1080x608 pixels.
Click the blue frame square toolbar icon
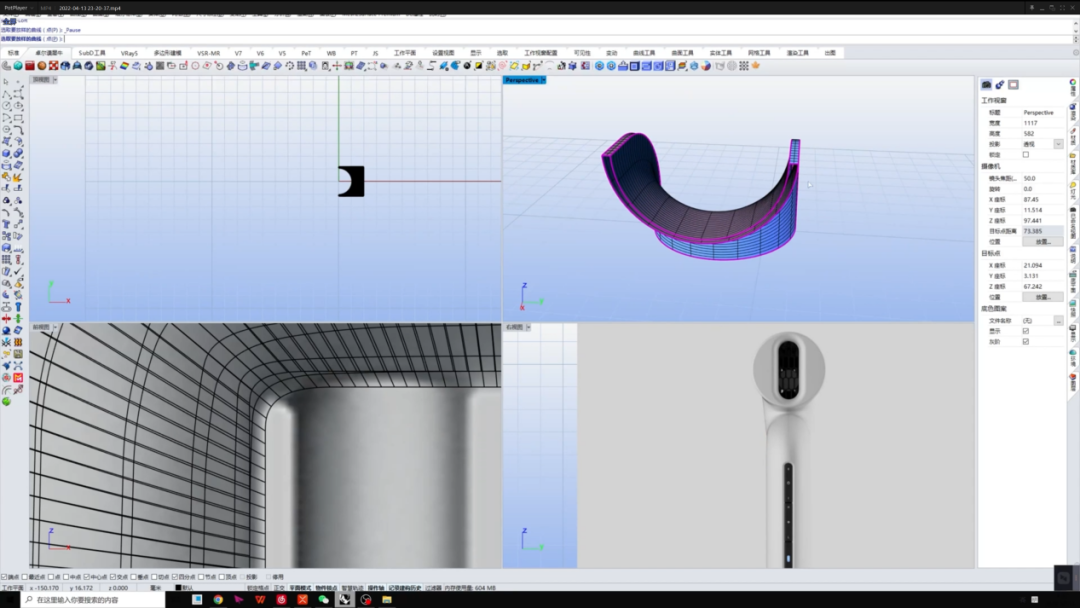tap(634, 66)
